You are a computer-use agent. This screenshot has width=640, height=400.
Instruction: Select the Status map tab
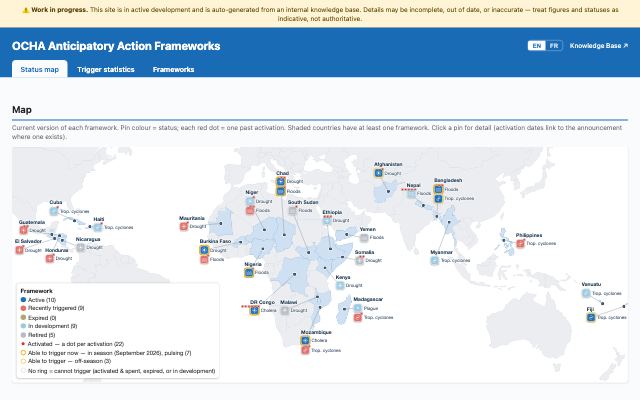(x=40, y=69)
